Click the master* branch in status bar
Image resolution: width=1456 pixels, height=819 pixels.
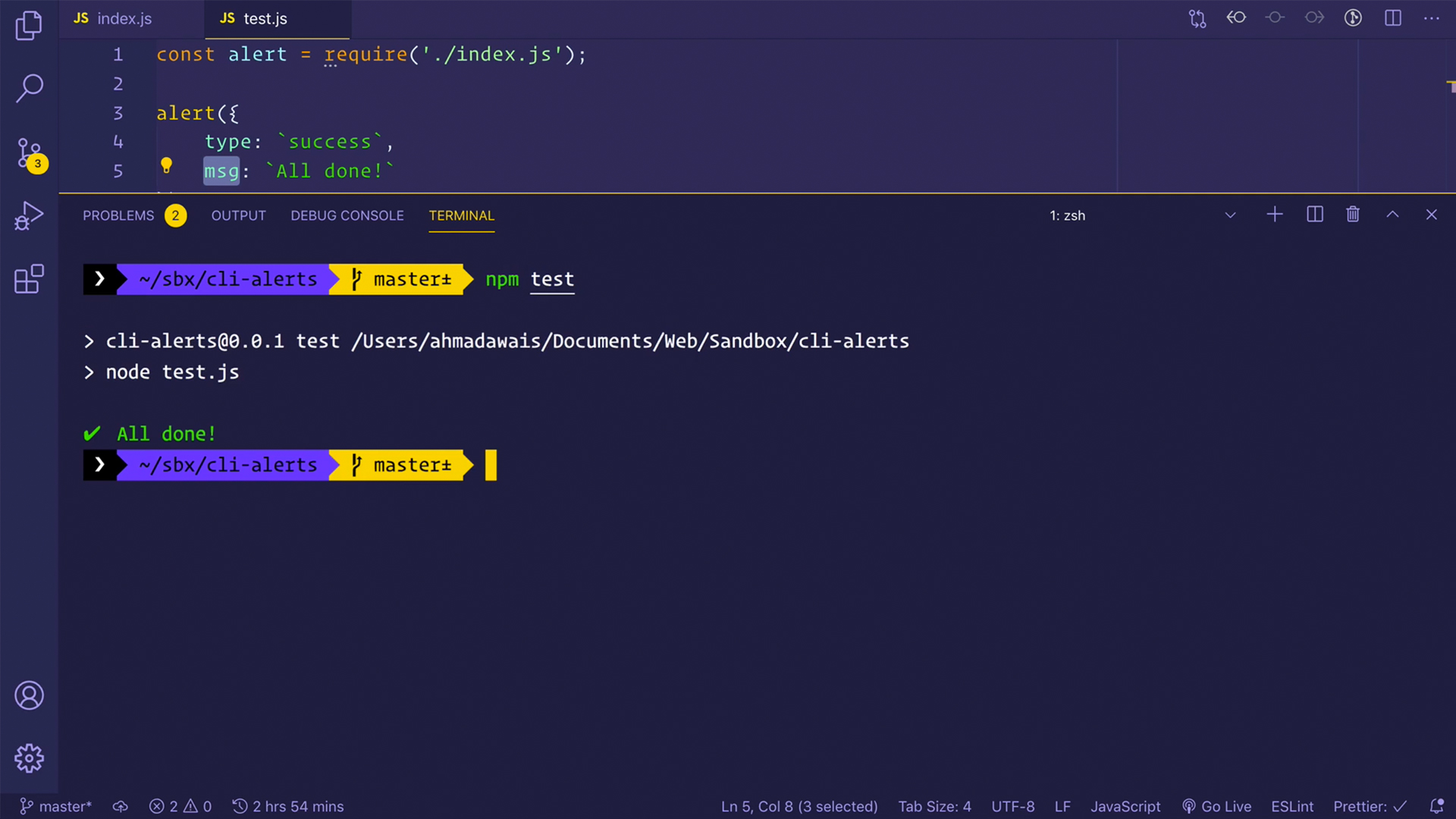55,806
